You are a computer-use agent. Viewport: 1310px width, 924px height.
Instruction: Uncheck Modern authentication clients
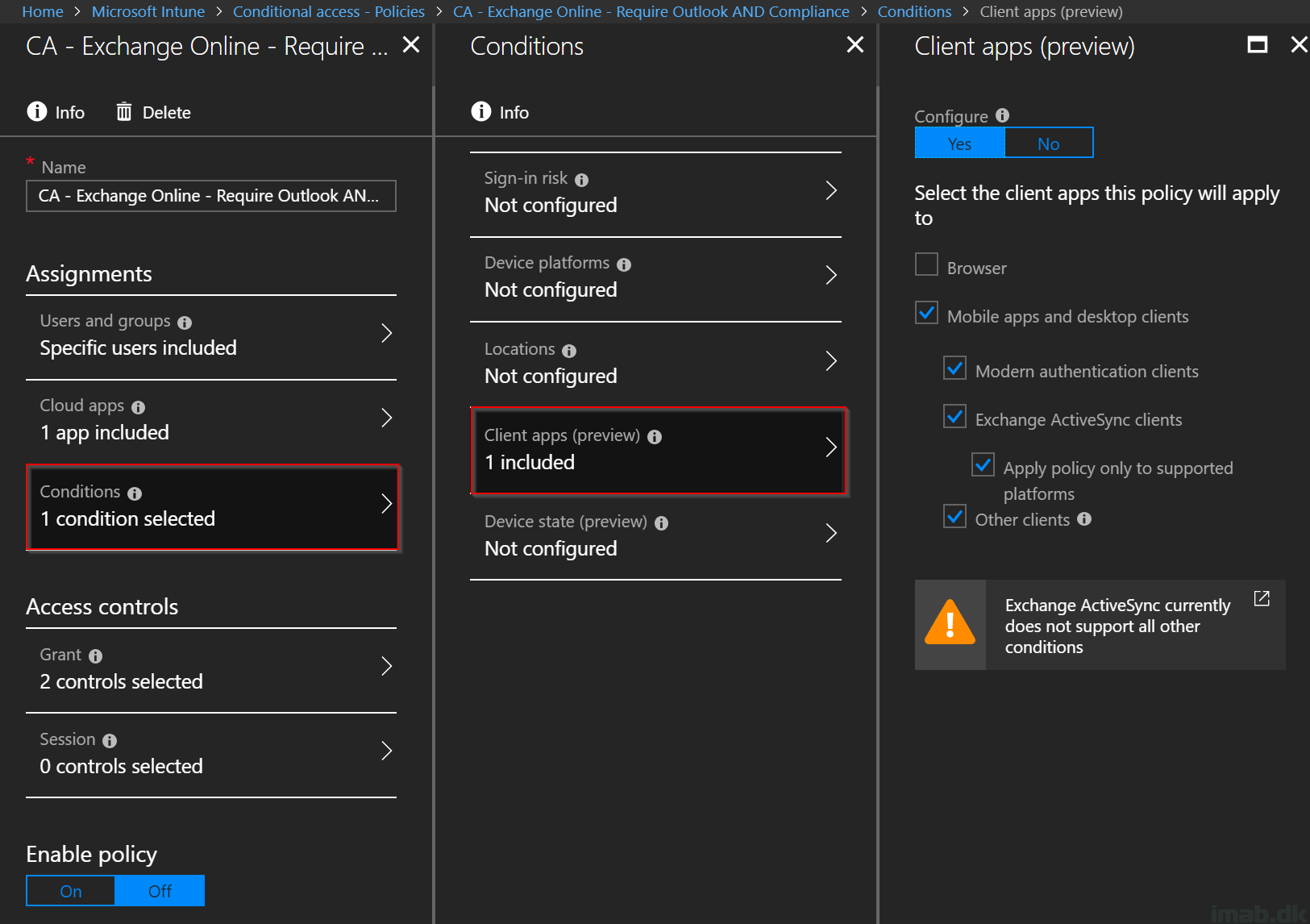coord(954,368)
